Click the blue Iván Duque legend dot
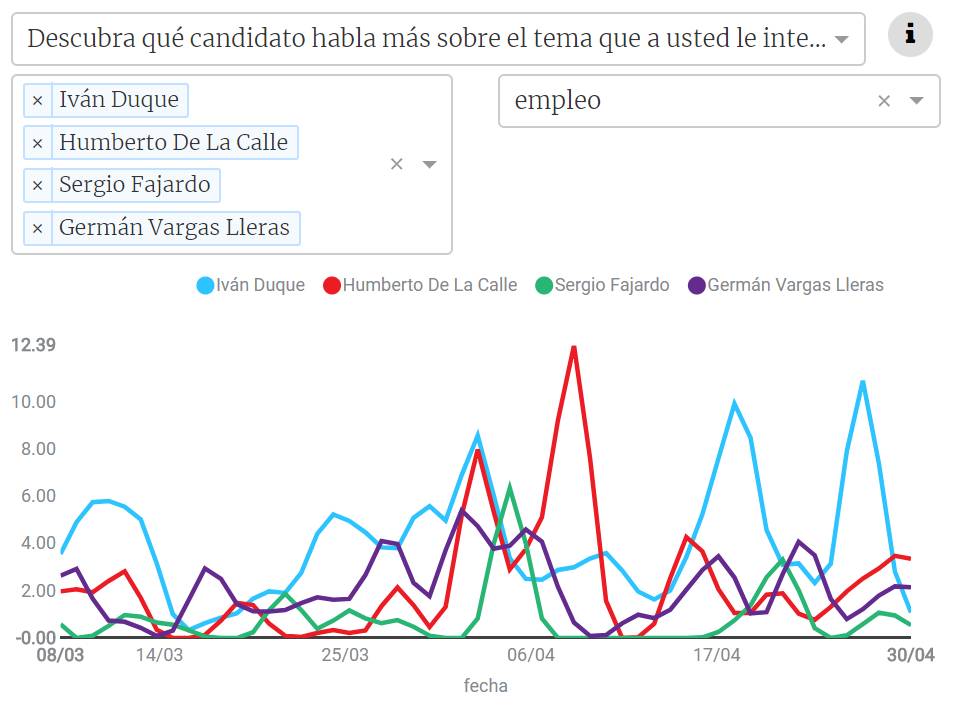 tap(205, 285)
